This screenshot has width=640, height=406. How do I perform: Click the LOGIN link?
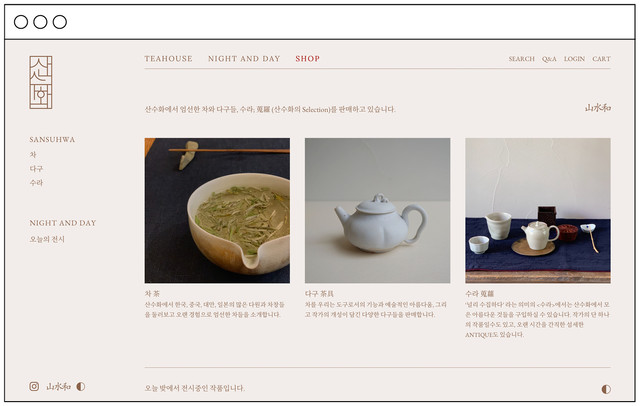[574, 59]
